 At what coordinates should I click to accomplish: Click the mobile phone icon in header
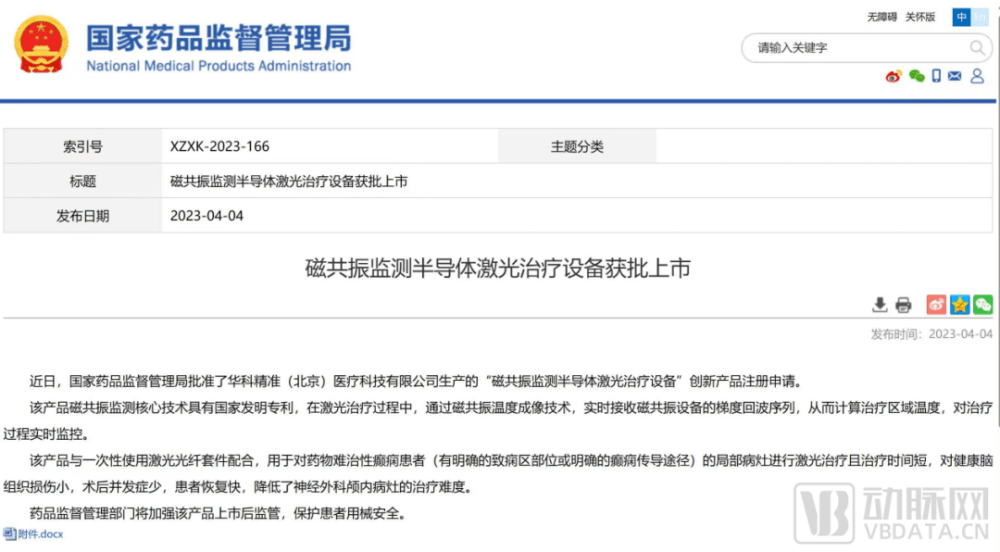point(936,77)
